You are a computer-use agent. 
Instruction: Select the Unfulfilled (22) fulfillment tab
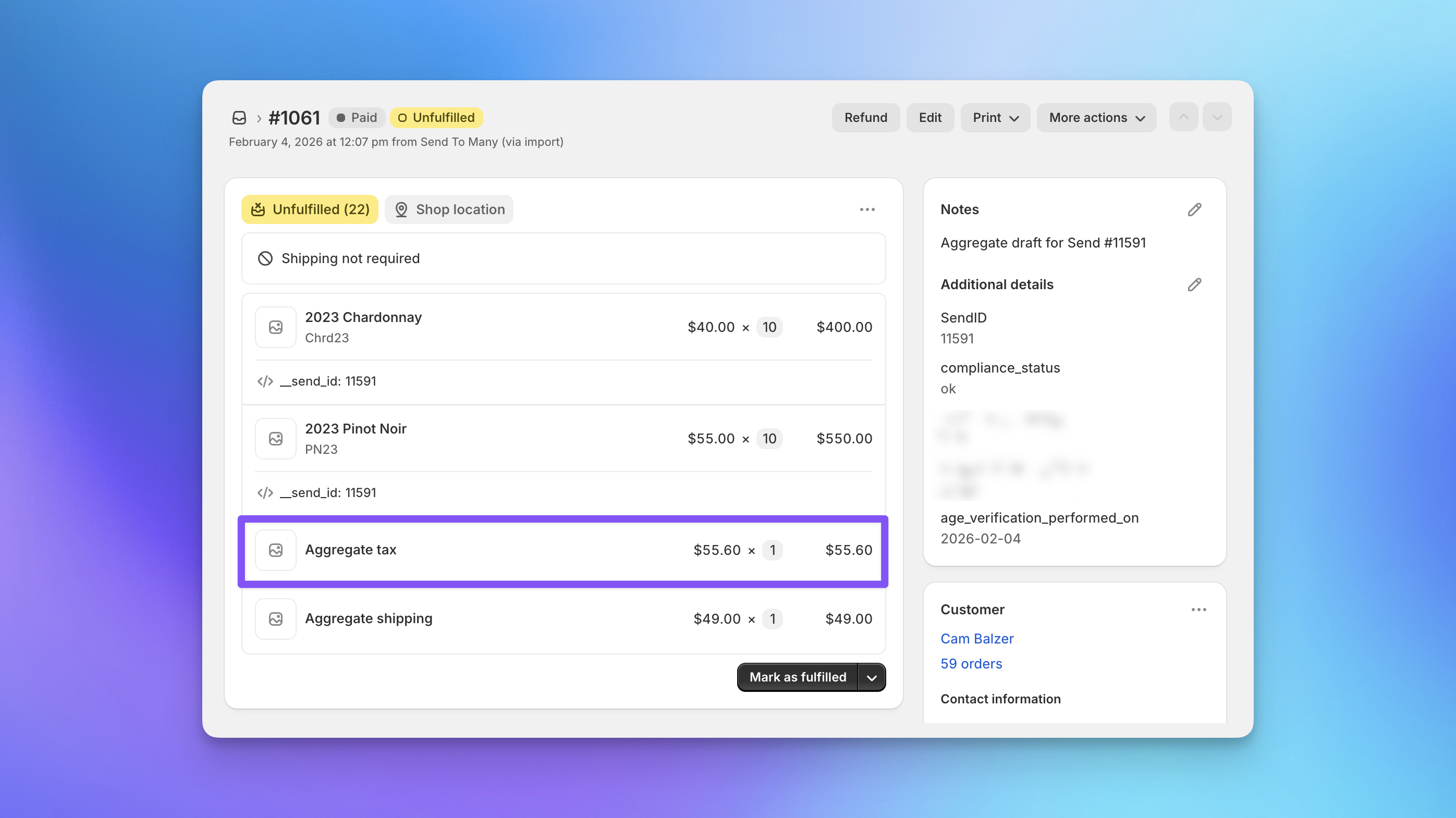(x=309, y=209)
